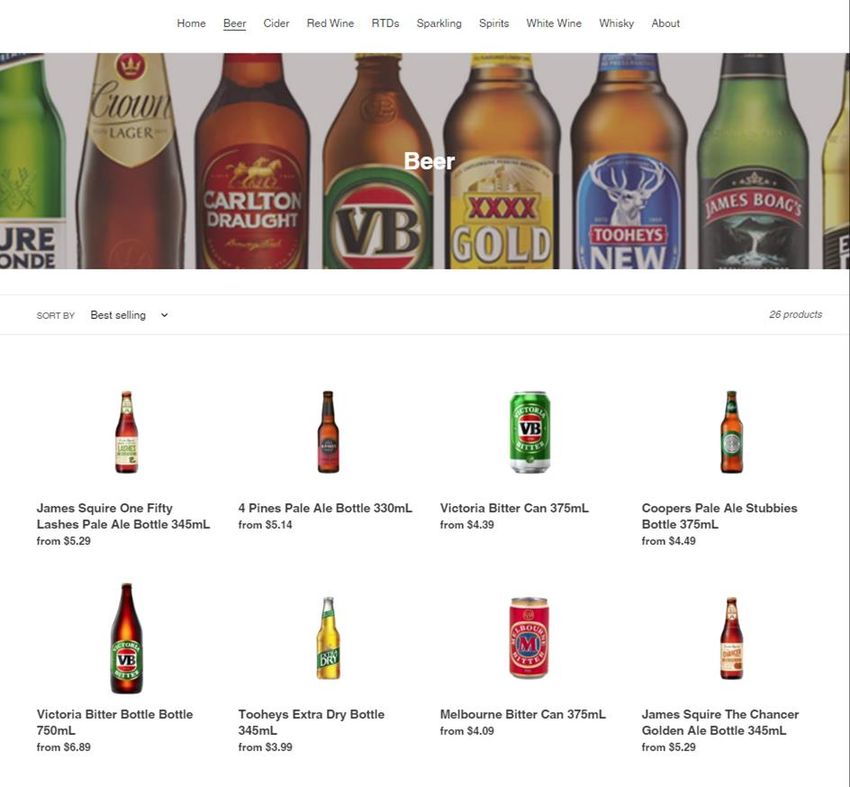Open the About page
The height and width of the screenshot is (787, 850).
point(666,23)
